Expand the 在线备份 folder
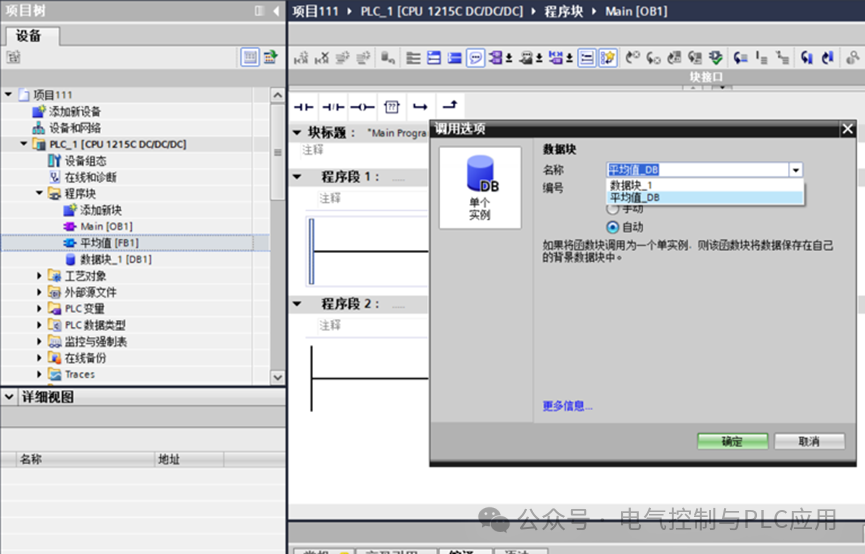The image size is (865, 554). [x=39, y=358]
